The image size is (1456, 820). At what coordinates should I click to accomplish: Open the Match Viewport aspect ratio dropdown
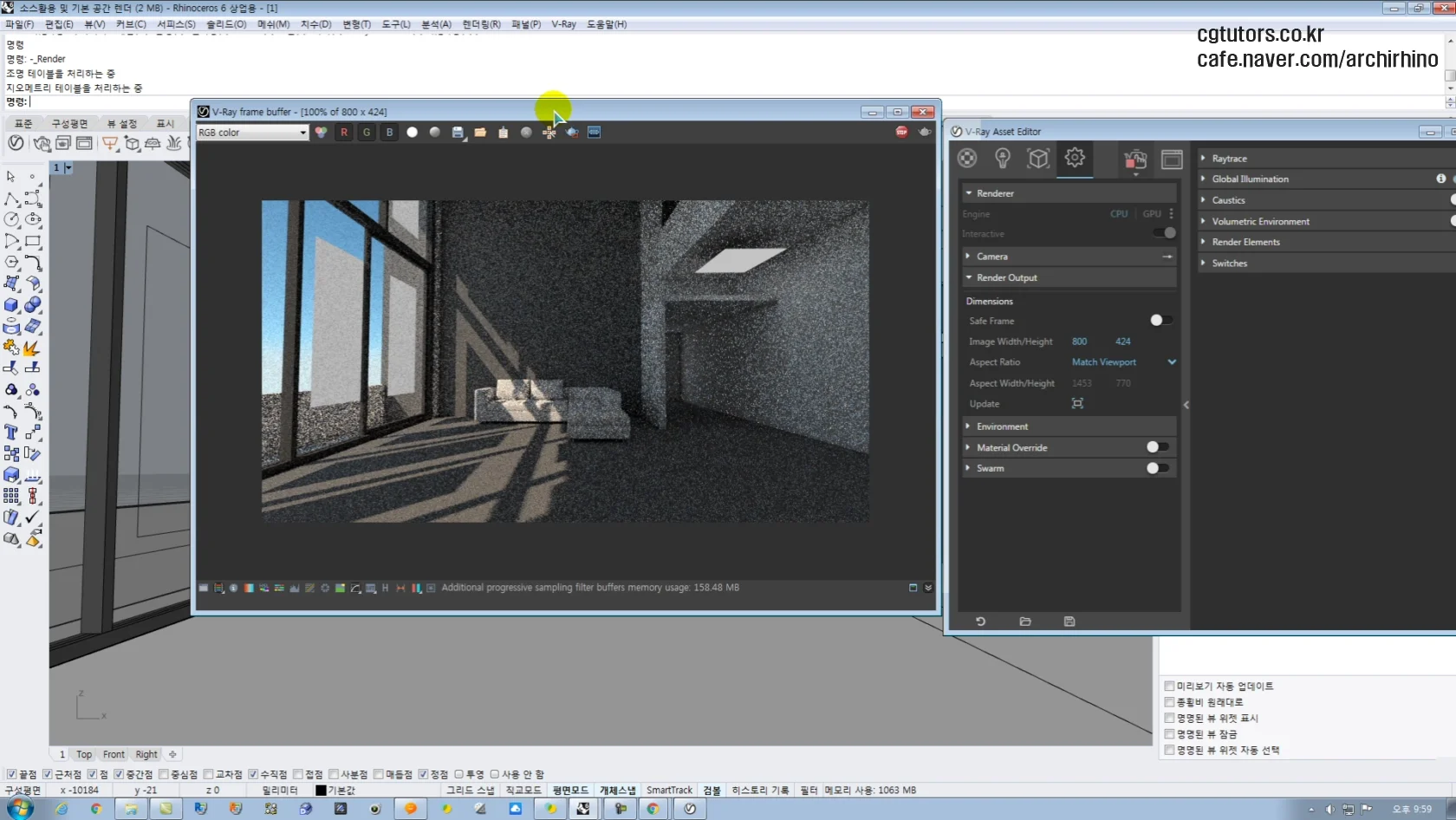pyautogui.click(x=1123, y=362)
